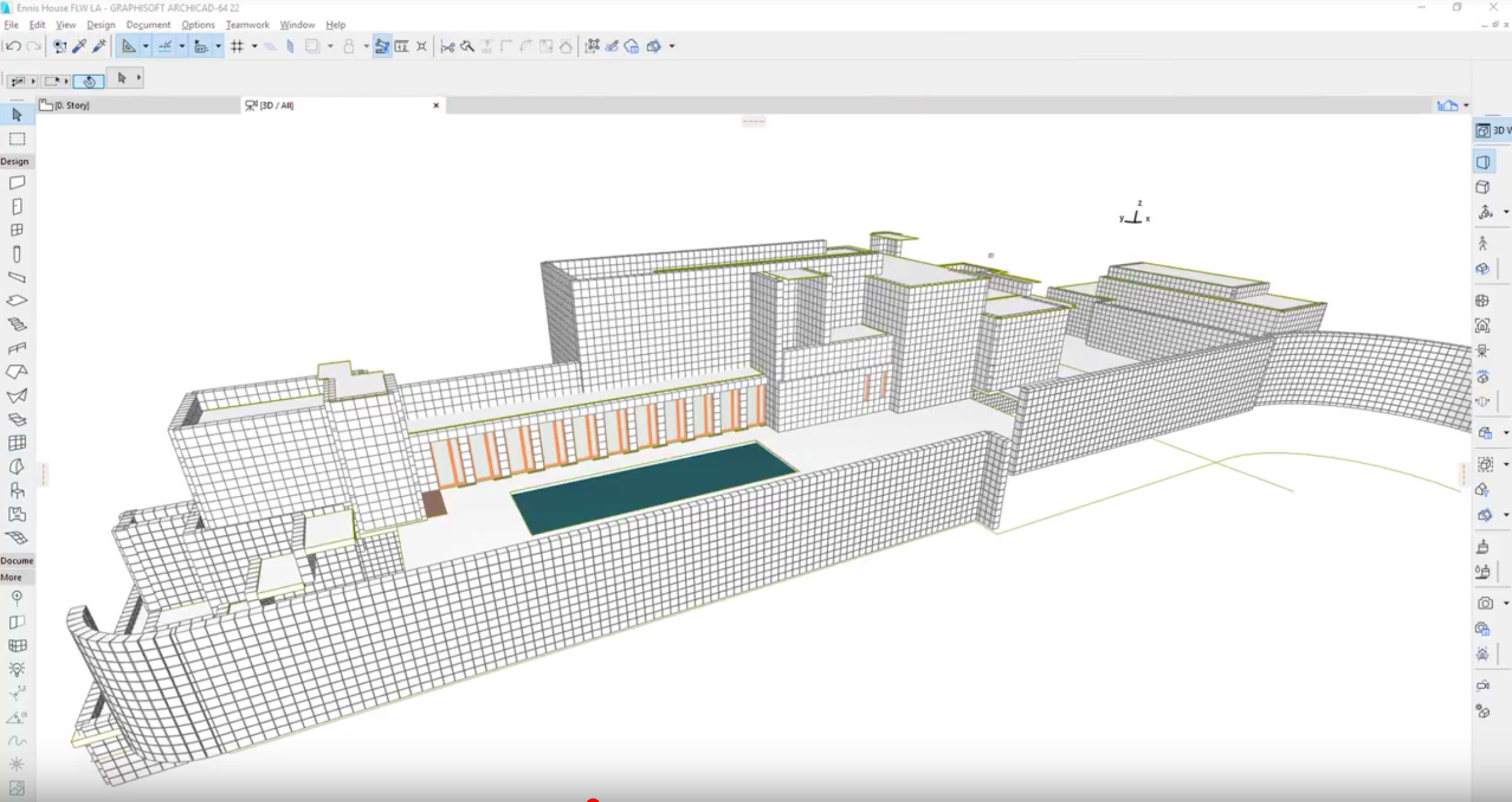This screenshot has height=802, width=1512.
Task: Open the Teamwork menu
Action: pyautogui.click(x=247, y=25)
